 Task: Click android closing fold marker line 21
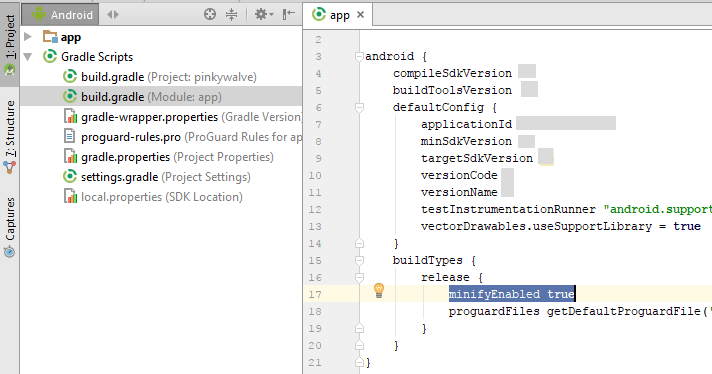[359, 362]
